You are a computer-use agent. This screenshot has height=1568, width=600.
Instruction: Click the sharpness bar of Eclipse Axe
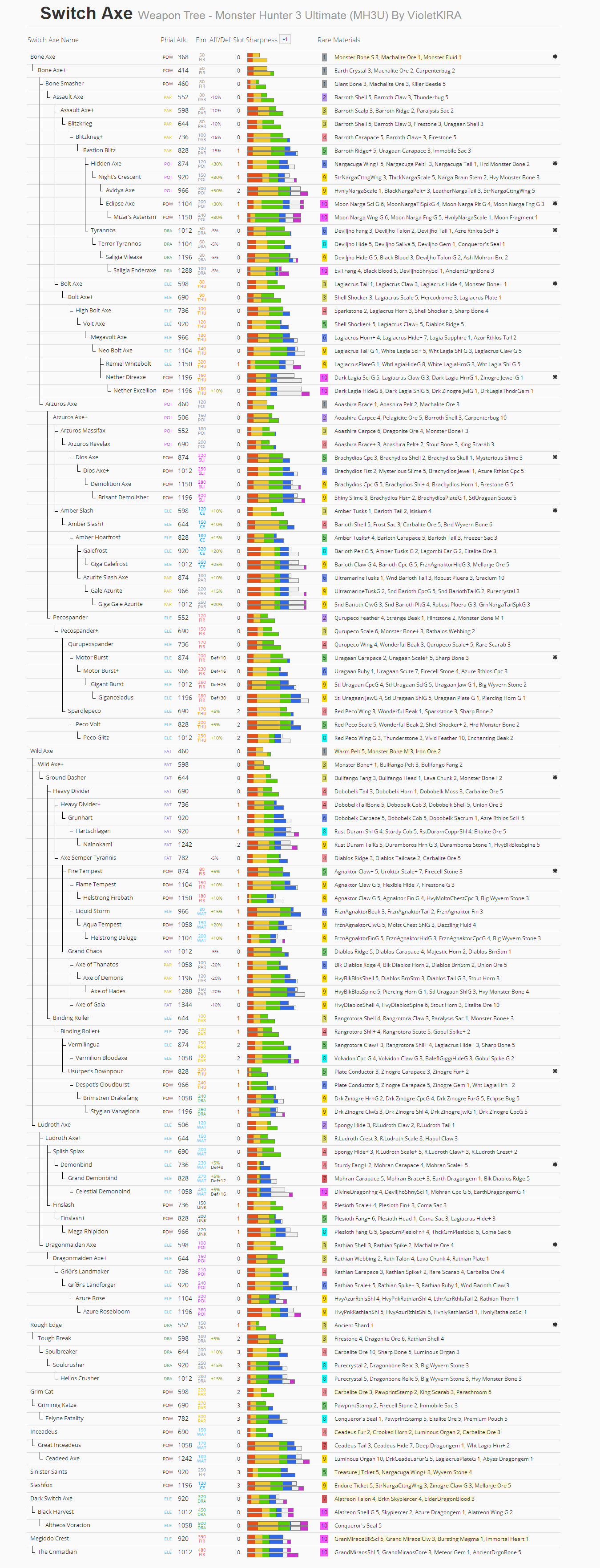276,204
